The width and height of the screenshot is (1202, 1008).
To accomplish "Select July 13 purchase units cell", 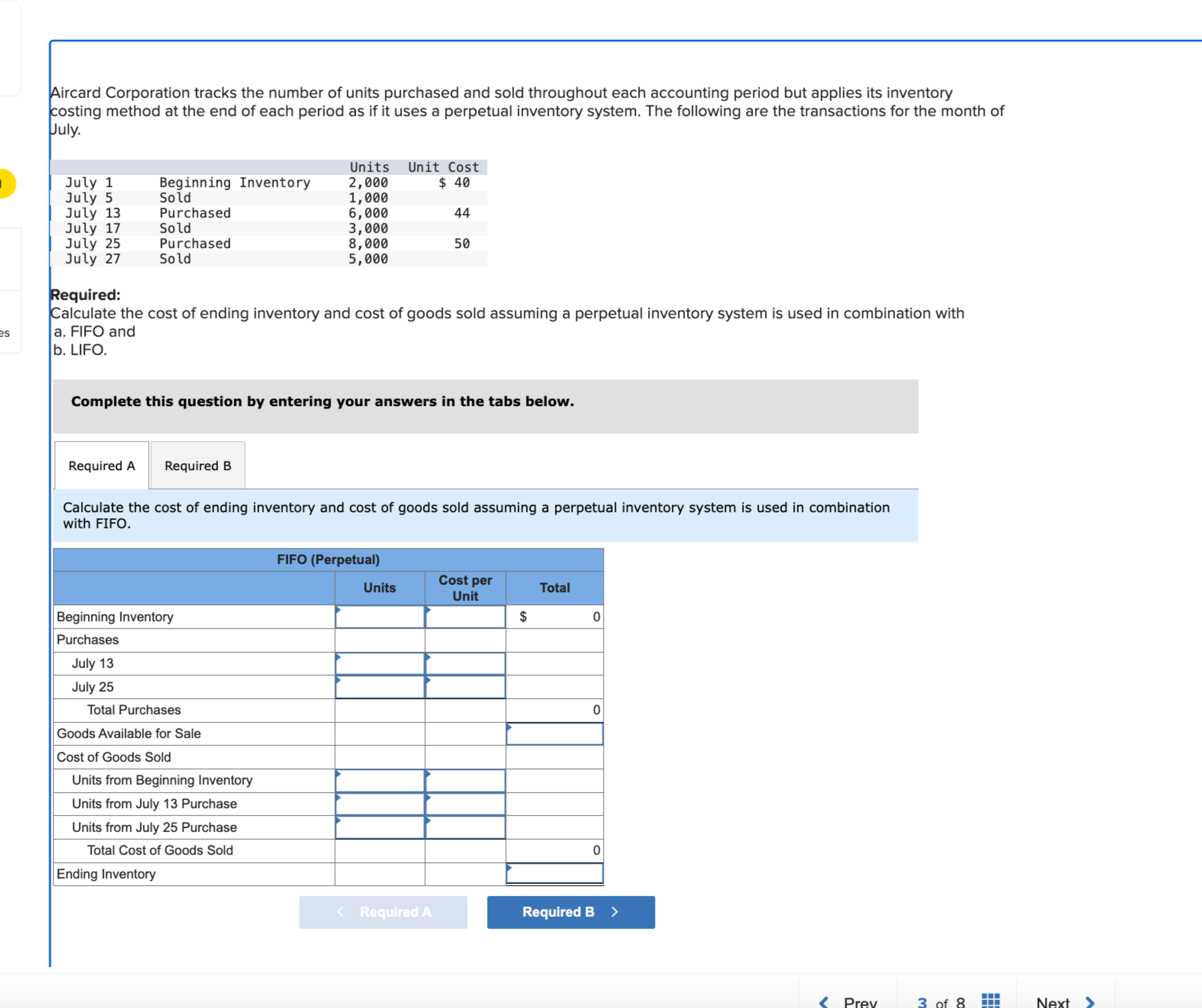I will tap(379, 663).
